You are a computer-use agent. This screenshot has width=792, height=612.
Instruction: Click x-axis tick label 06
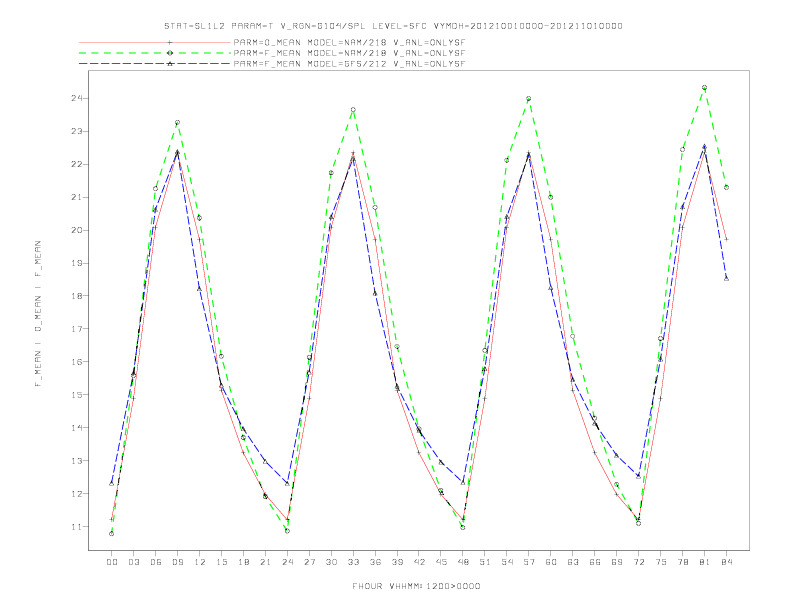coord(156,562)
